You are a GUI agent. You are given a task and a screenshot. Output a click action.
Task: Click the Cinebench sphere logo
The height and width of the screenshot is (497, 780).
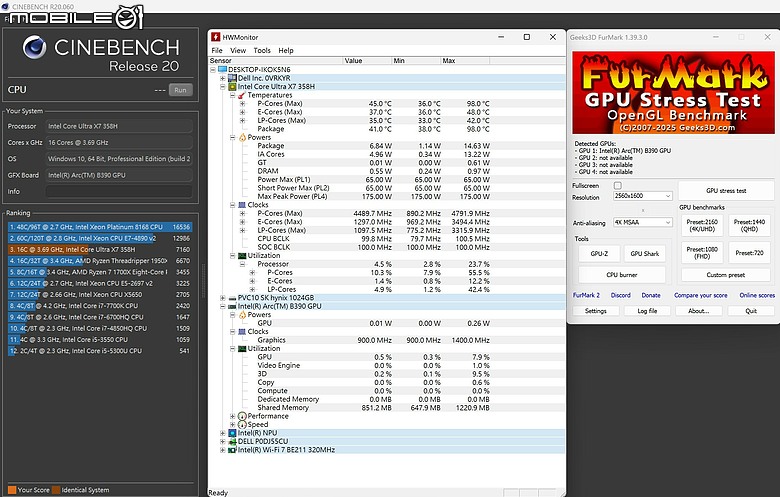34,47
